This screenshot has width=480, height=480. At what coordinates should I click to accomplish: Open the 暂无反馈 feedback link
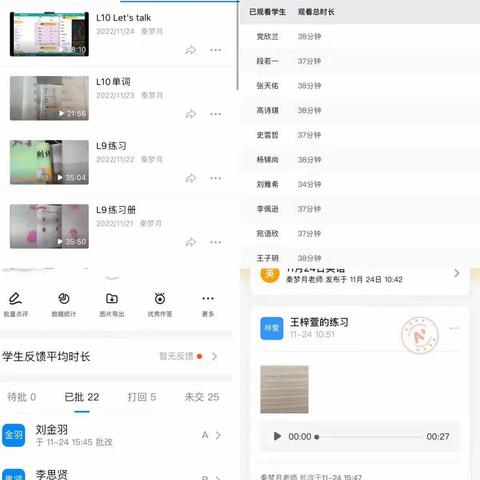tap(176, 356)
